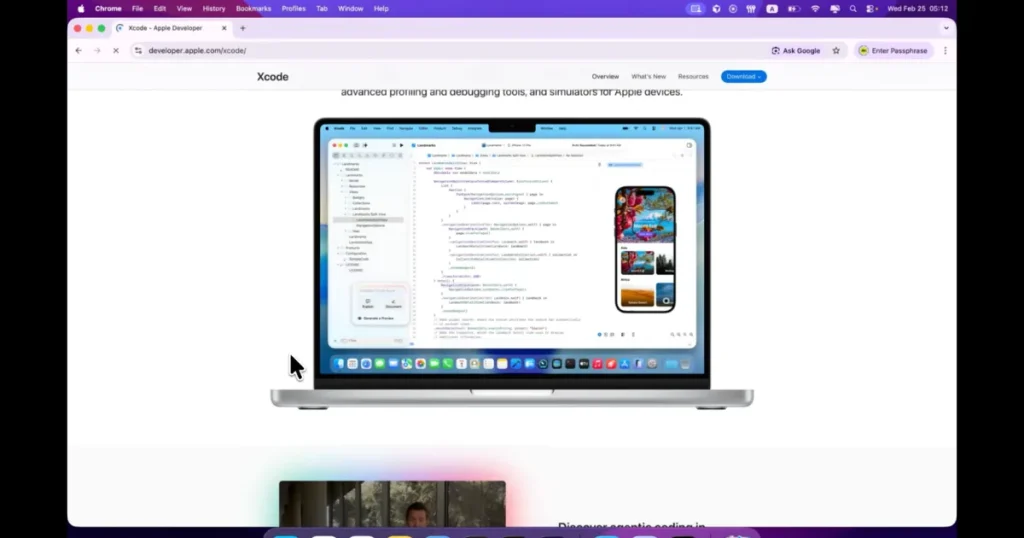This screenshot has width=1024, height=538.
Task: Open the What's New link
Action: [x=648, y=76]
